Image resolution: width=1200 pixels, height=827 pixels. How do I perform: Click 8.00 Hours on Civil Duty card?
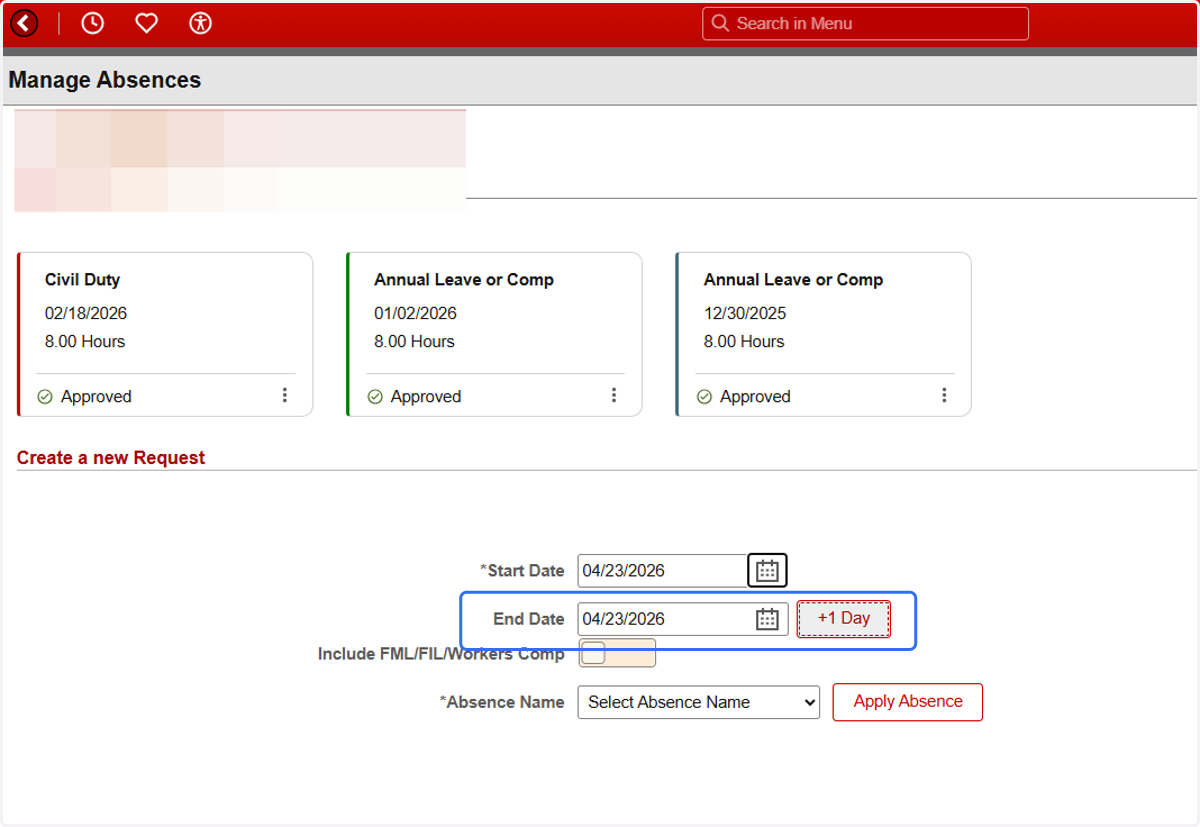pyautogui.click(x=85, y=341)
